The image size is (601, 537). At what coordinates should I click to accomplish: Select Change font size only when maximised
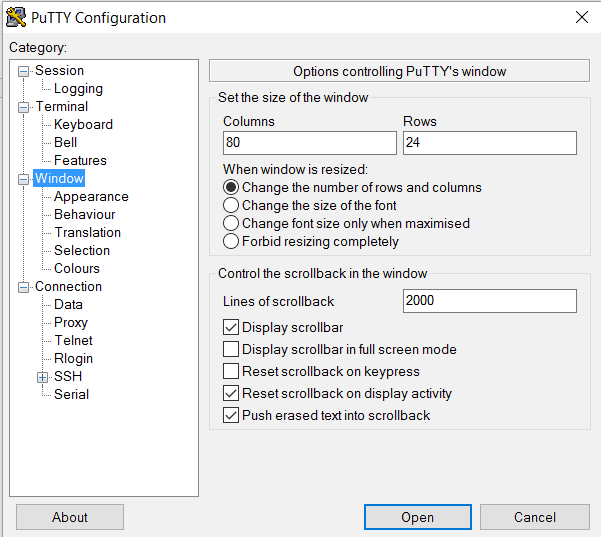coord(231,224)
